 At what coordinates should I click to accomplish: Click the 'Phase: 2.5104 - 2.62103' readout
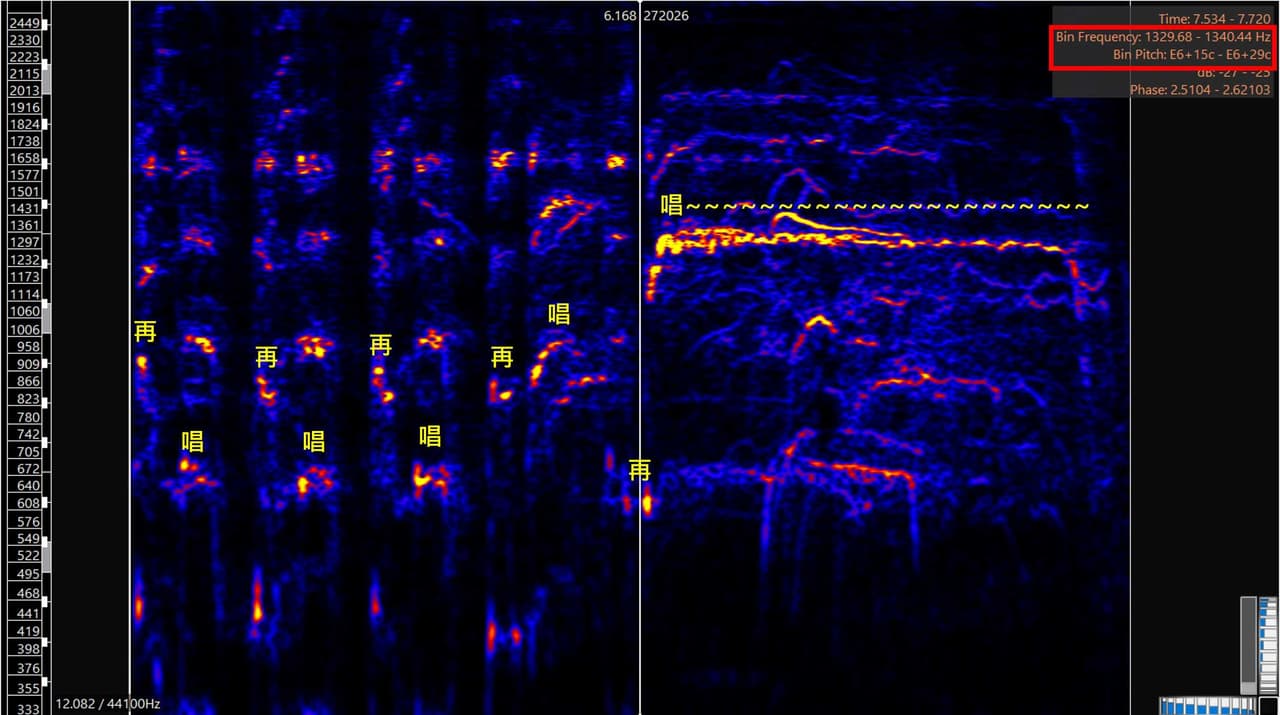click(1200, 90)
